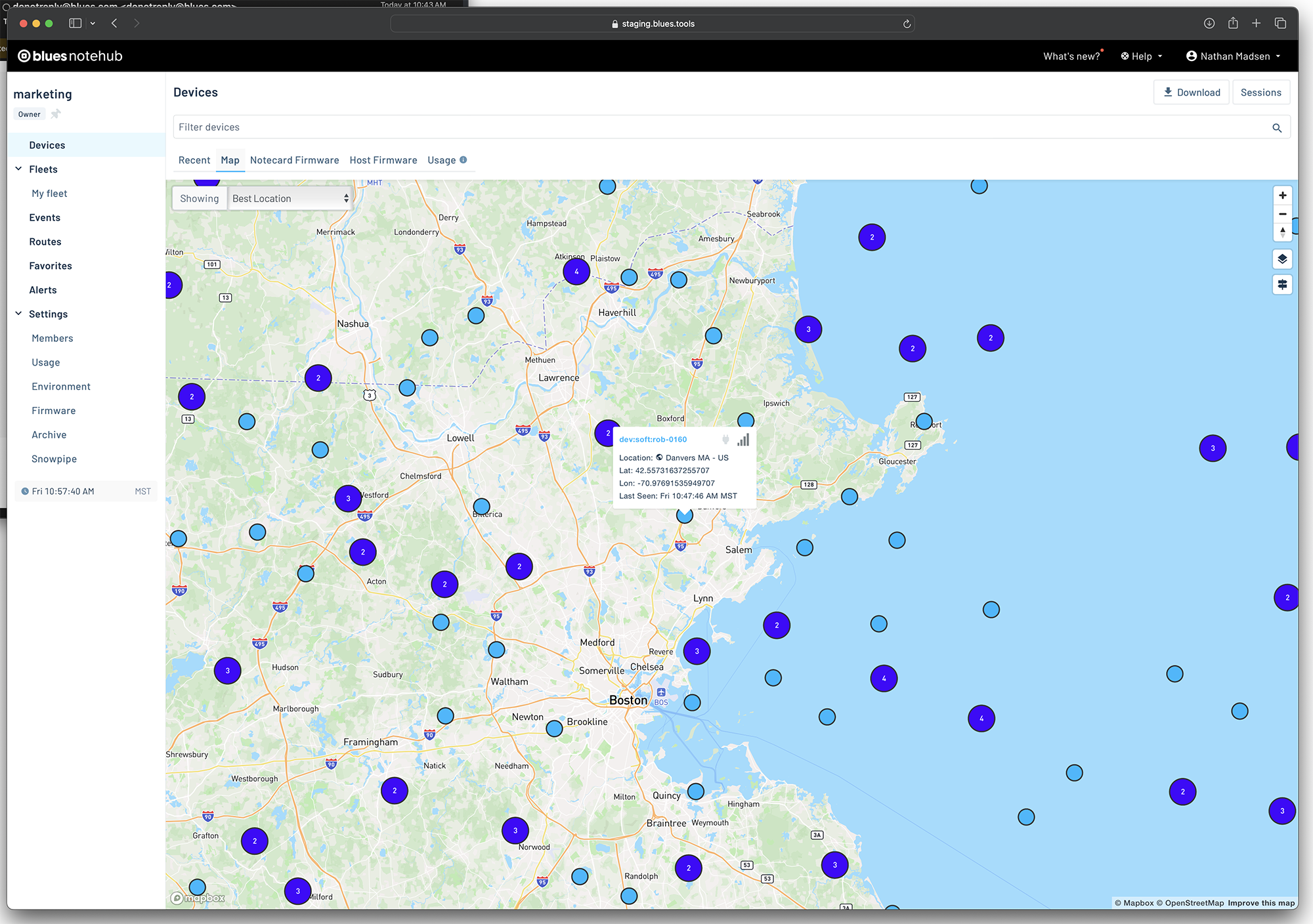Click the cluster marker labeled 3 near Revere
Viewport: 1313px width, 924px height.
click(697, 651)
